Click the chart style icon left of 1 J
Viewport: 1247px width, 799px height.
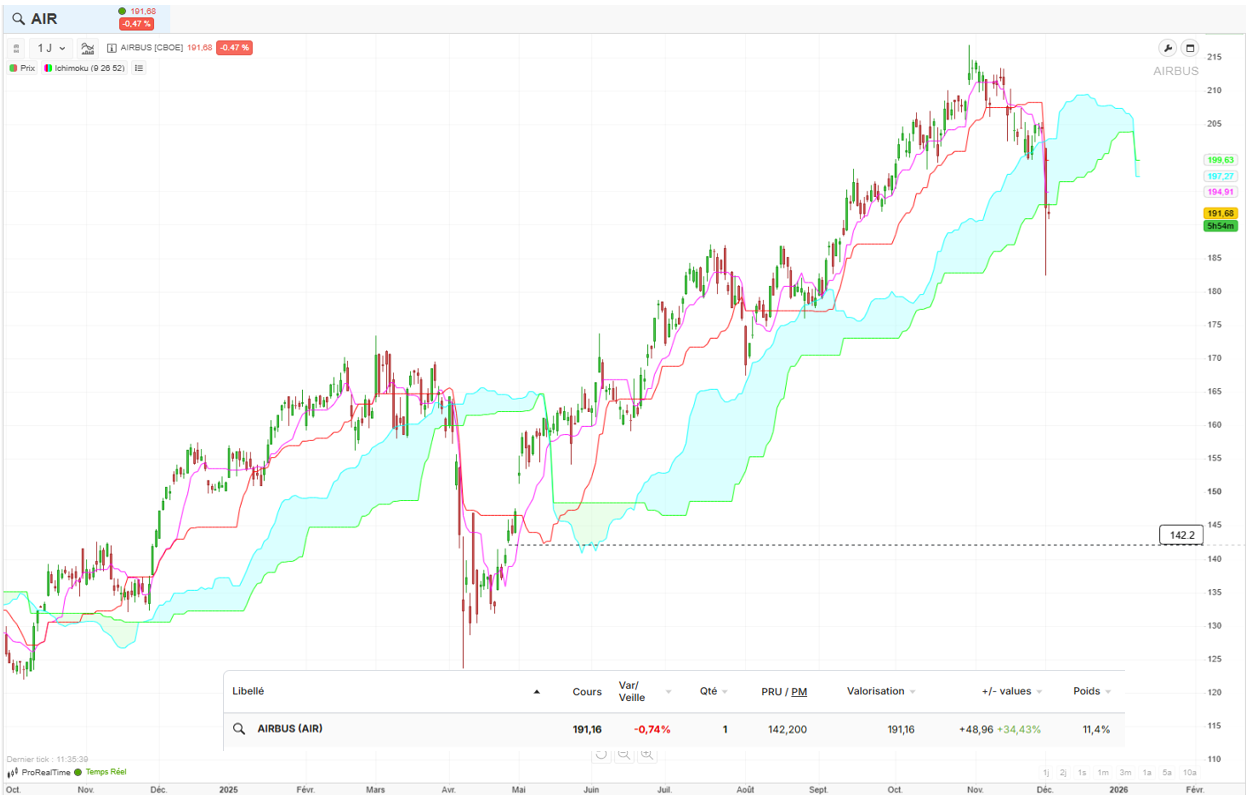click(16, 48)
